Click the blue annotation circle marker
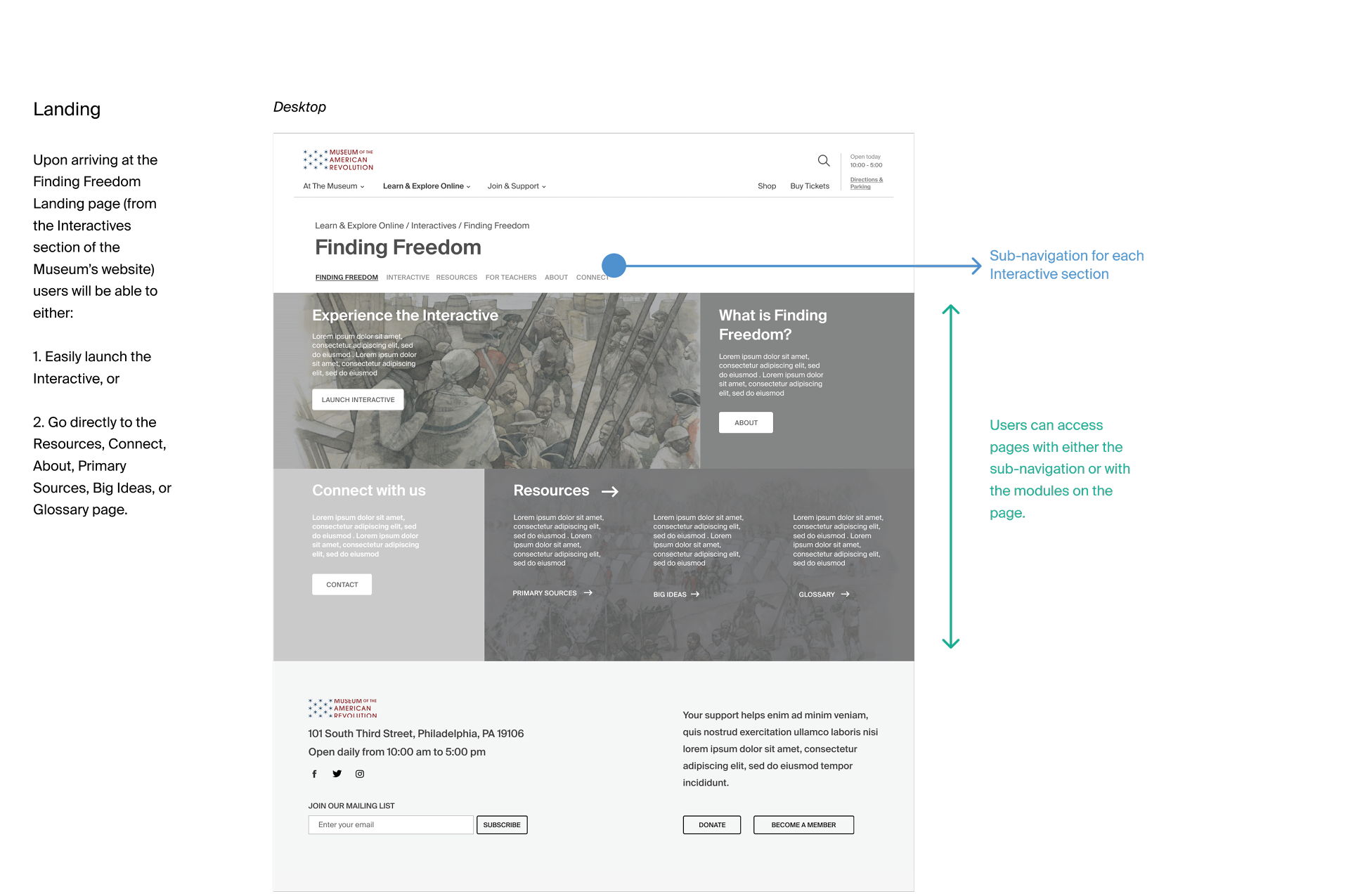Viewport: 1353px width, 896px height. tap(614, 266)
